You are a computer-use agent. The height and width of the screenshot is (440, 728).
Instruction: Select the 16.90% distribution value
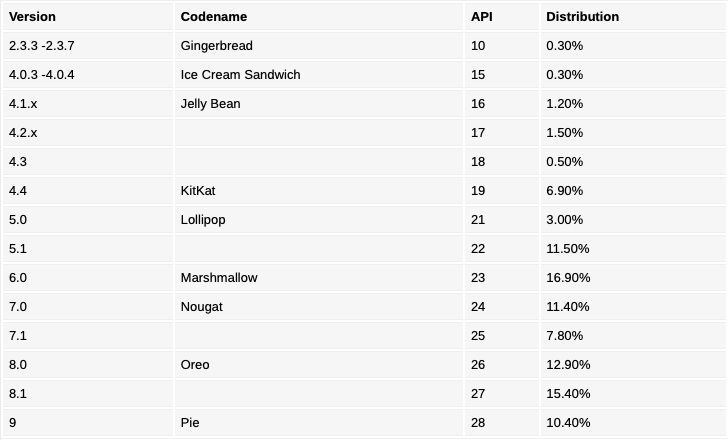click(568, 278)
